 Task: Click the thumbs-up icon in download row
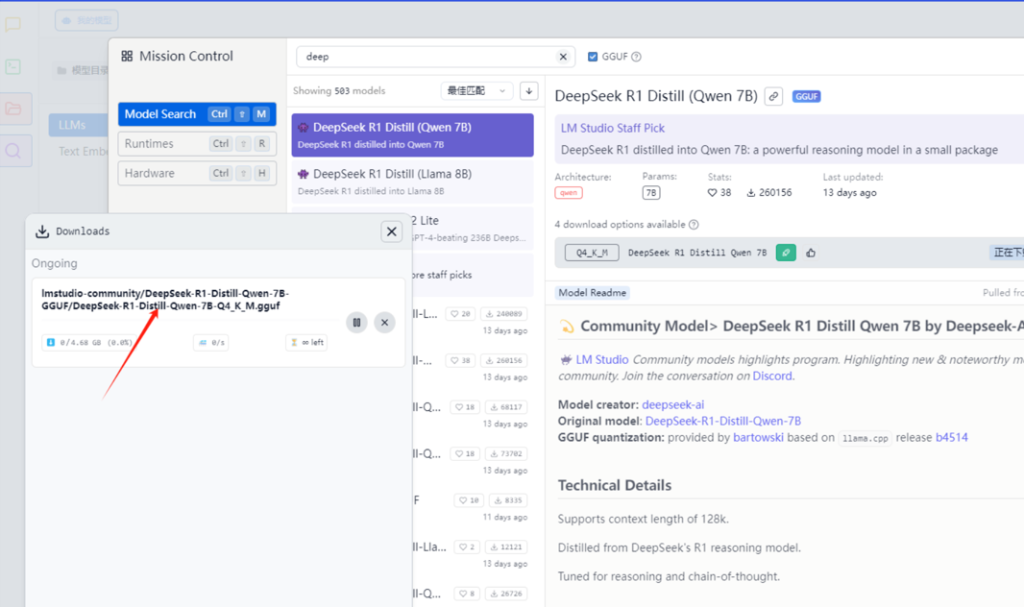[811, 253]
